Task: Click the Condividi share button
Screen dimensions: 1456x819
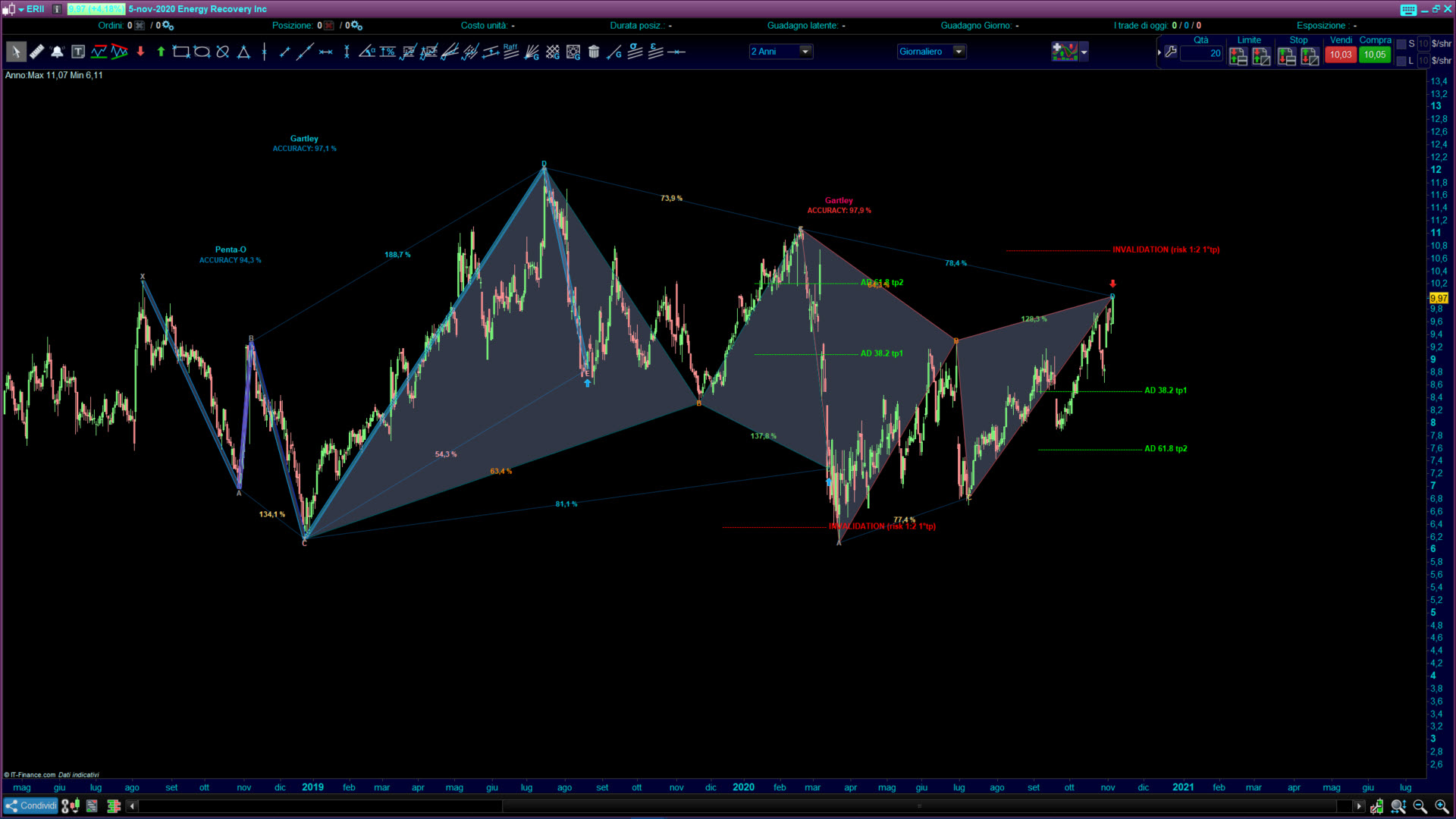Action: (x=31, y=805)
